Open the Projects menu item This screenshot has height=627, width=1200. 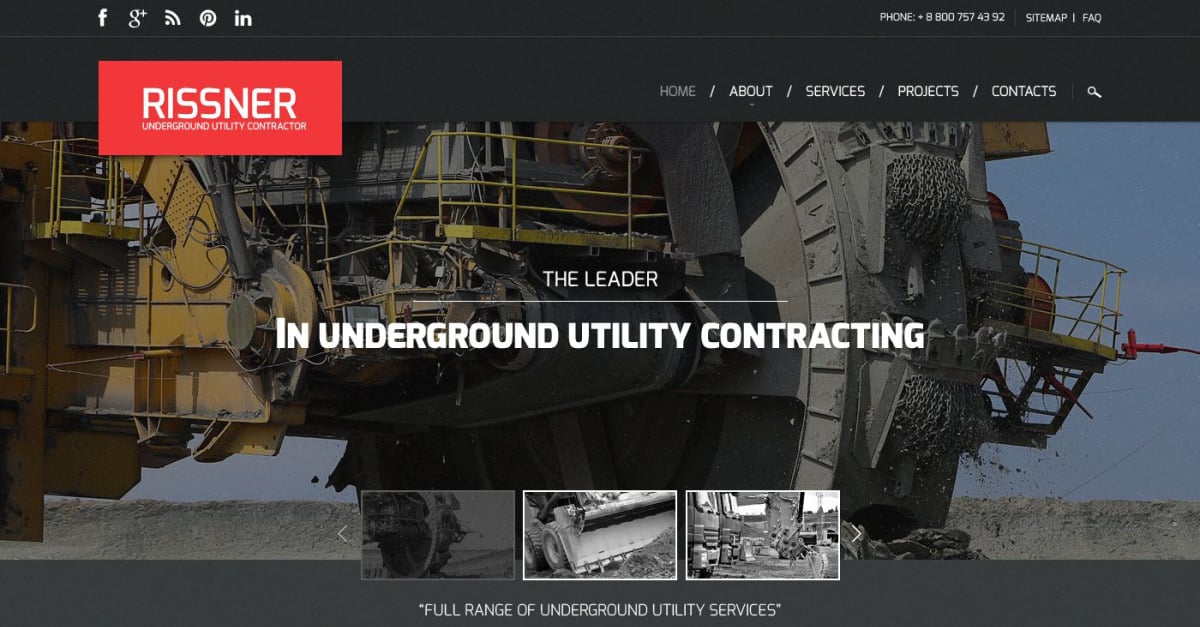[x=928, y=91]
